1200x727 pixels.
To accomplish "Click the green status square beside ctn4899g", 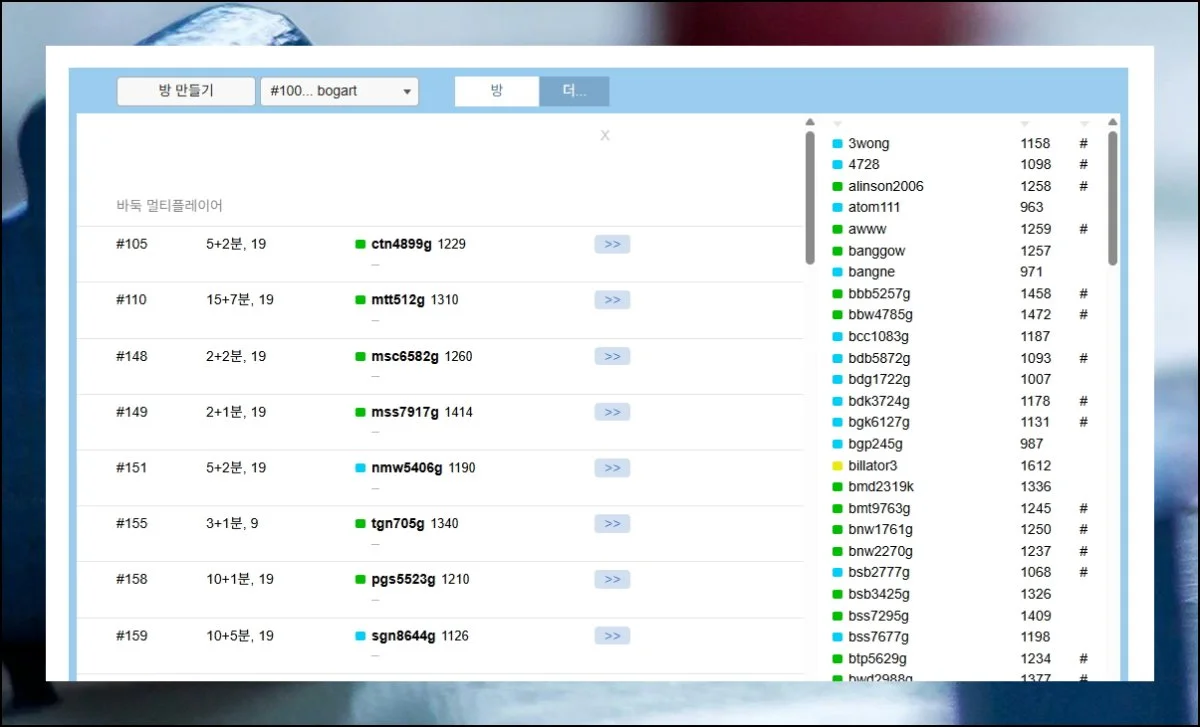I will 360,244.
